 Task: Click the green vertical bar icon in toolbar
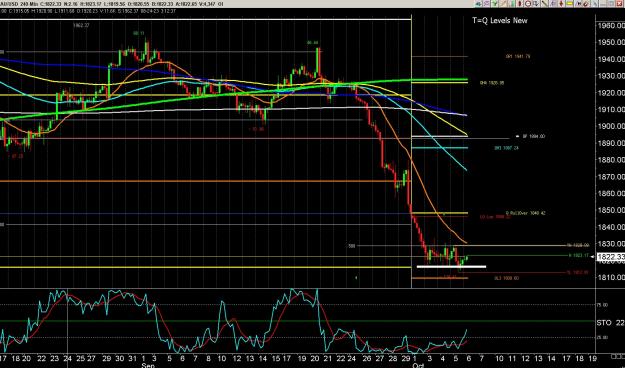pos(512,4)
